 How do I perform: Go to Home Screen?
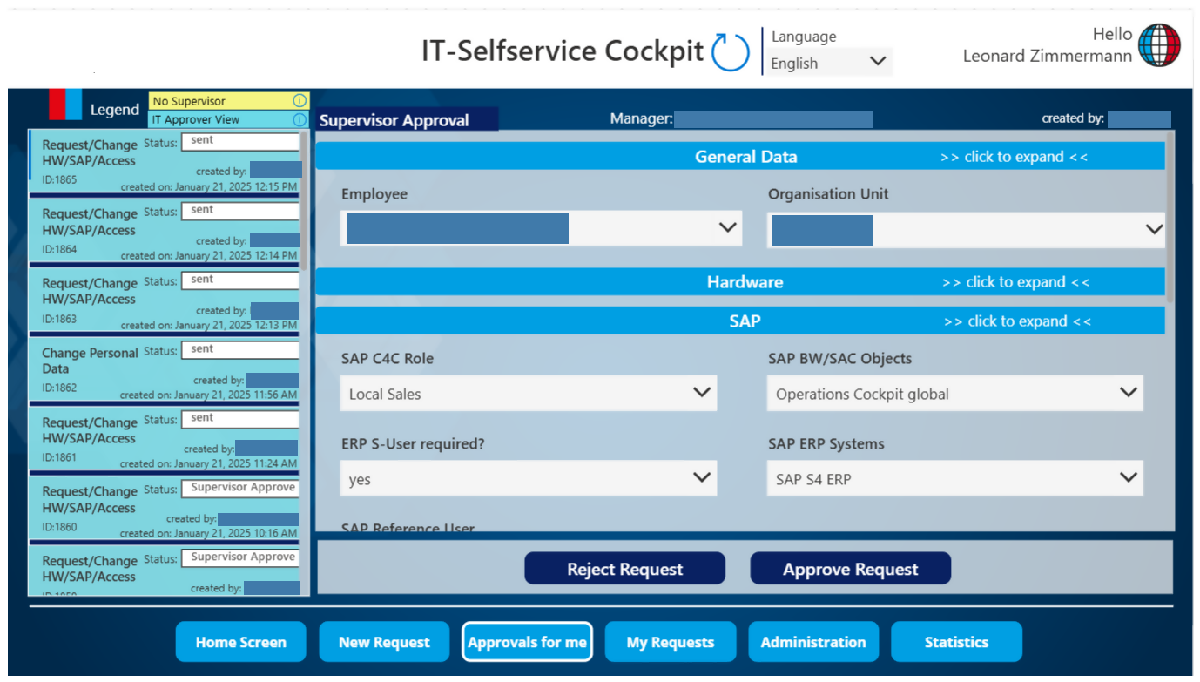(x=241, y=642)
